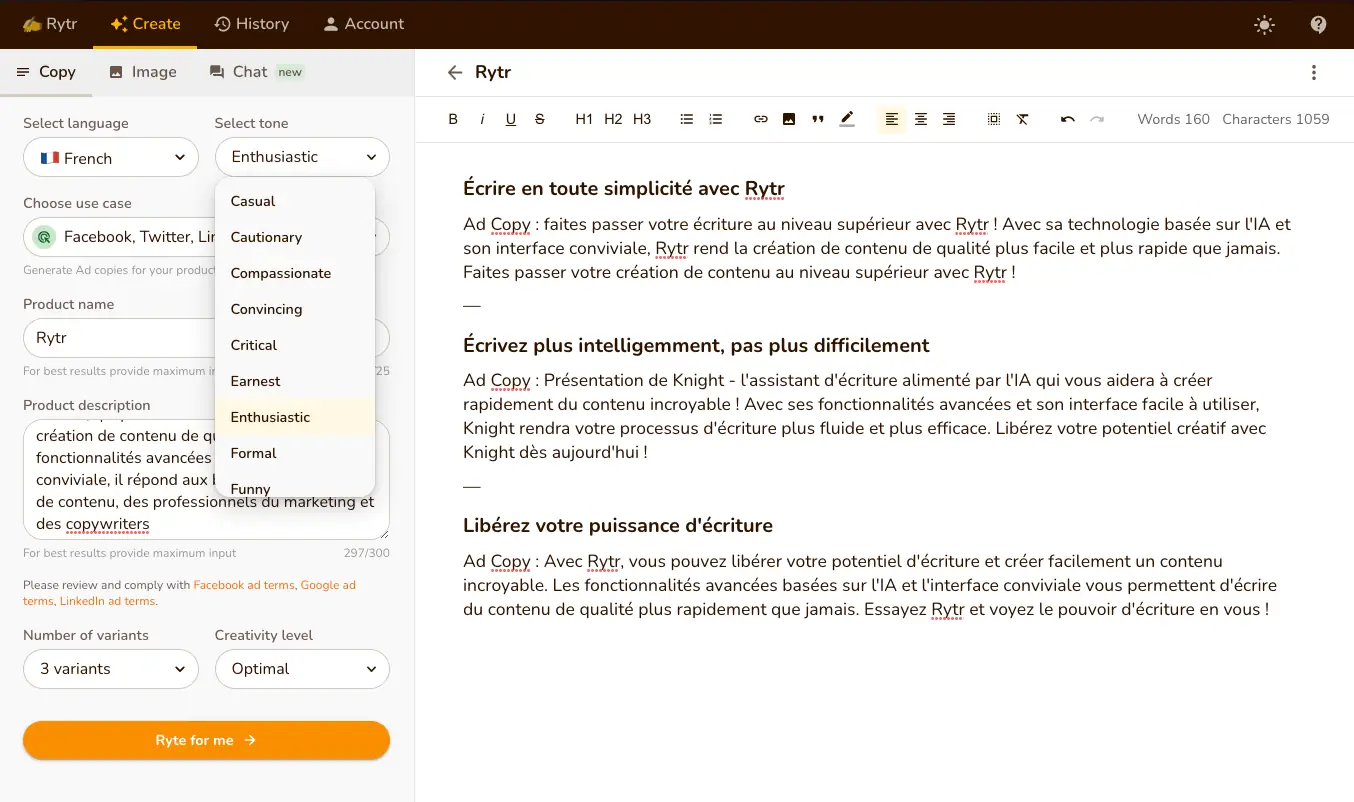1354x802 pixels.
Task: Open the Create tab
Action: pos(145,24)
